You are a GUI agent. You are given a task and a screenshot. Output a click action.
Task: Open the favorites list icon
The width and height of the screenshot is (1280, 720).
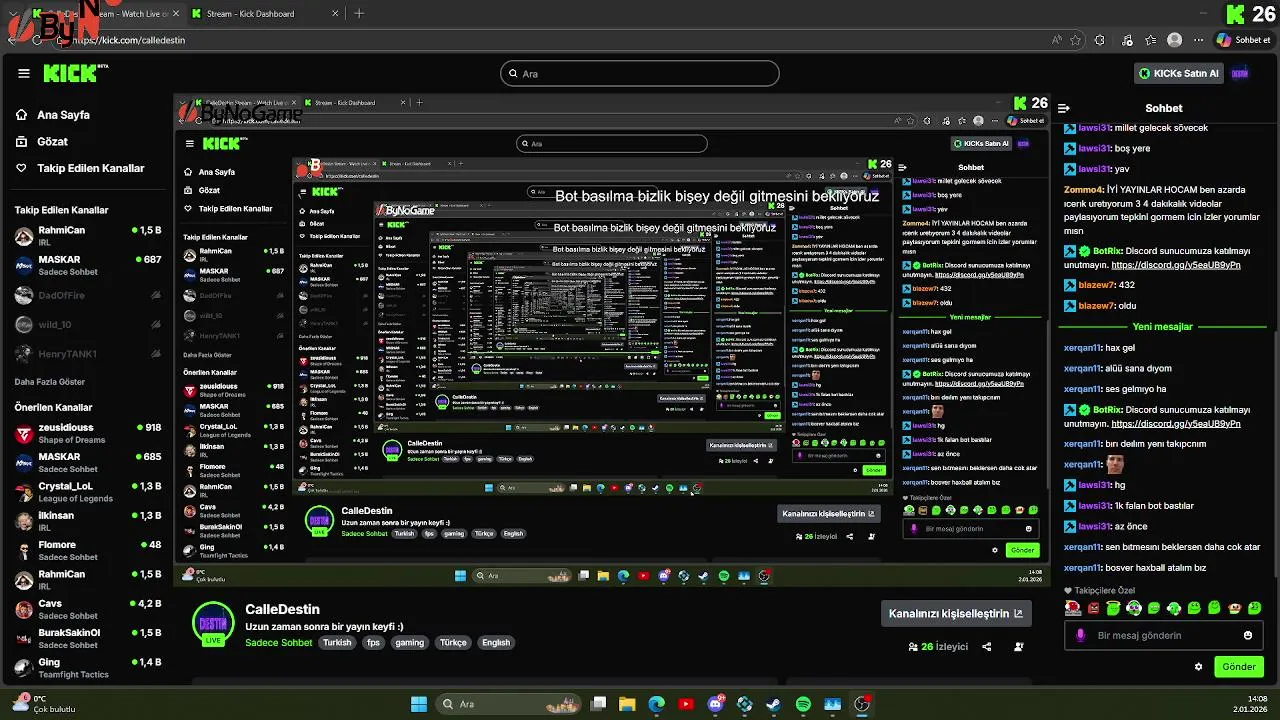coord(1150,40)
